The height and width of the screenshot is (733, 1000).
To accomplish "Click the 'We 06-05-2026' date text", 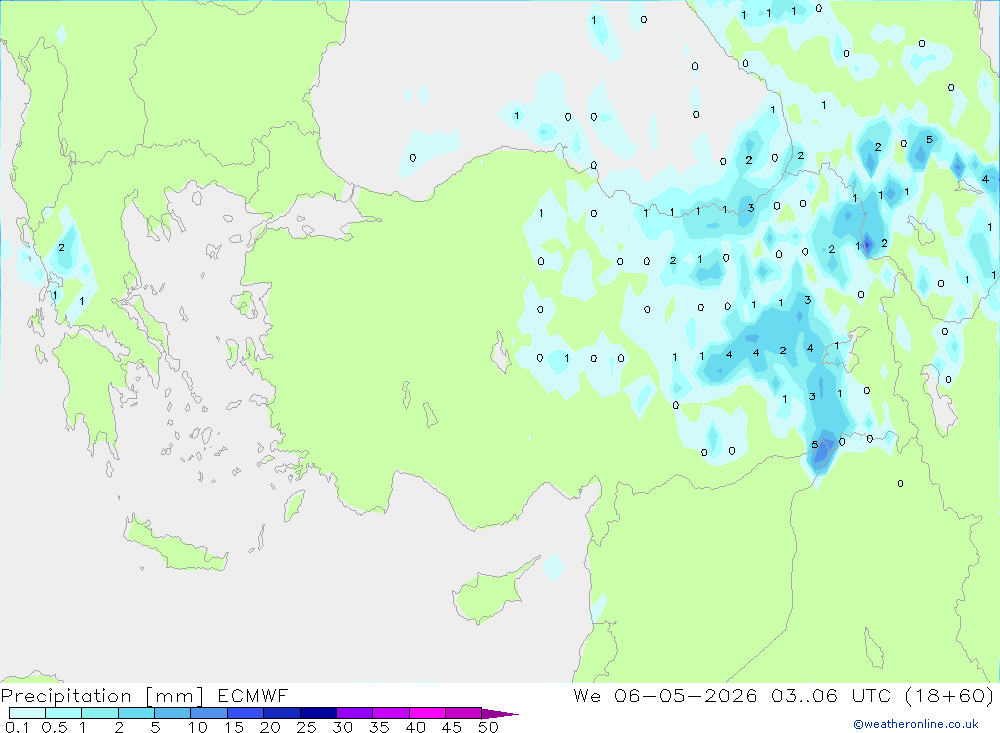I will 665,695.
